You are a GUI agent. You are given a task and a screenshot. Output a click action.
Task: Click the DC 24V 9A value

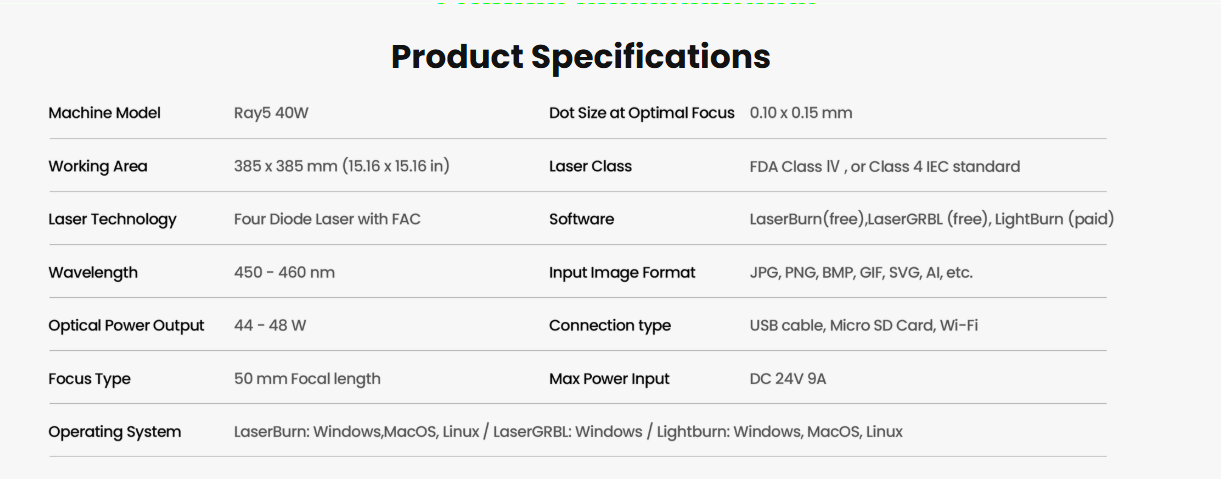[787, 379]
